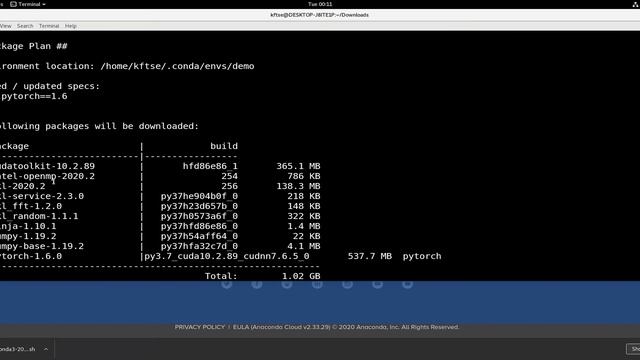Click the 537.7 MB size value
Screen dimensions: 640x360
(370, 256)
